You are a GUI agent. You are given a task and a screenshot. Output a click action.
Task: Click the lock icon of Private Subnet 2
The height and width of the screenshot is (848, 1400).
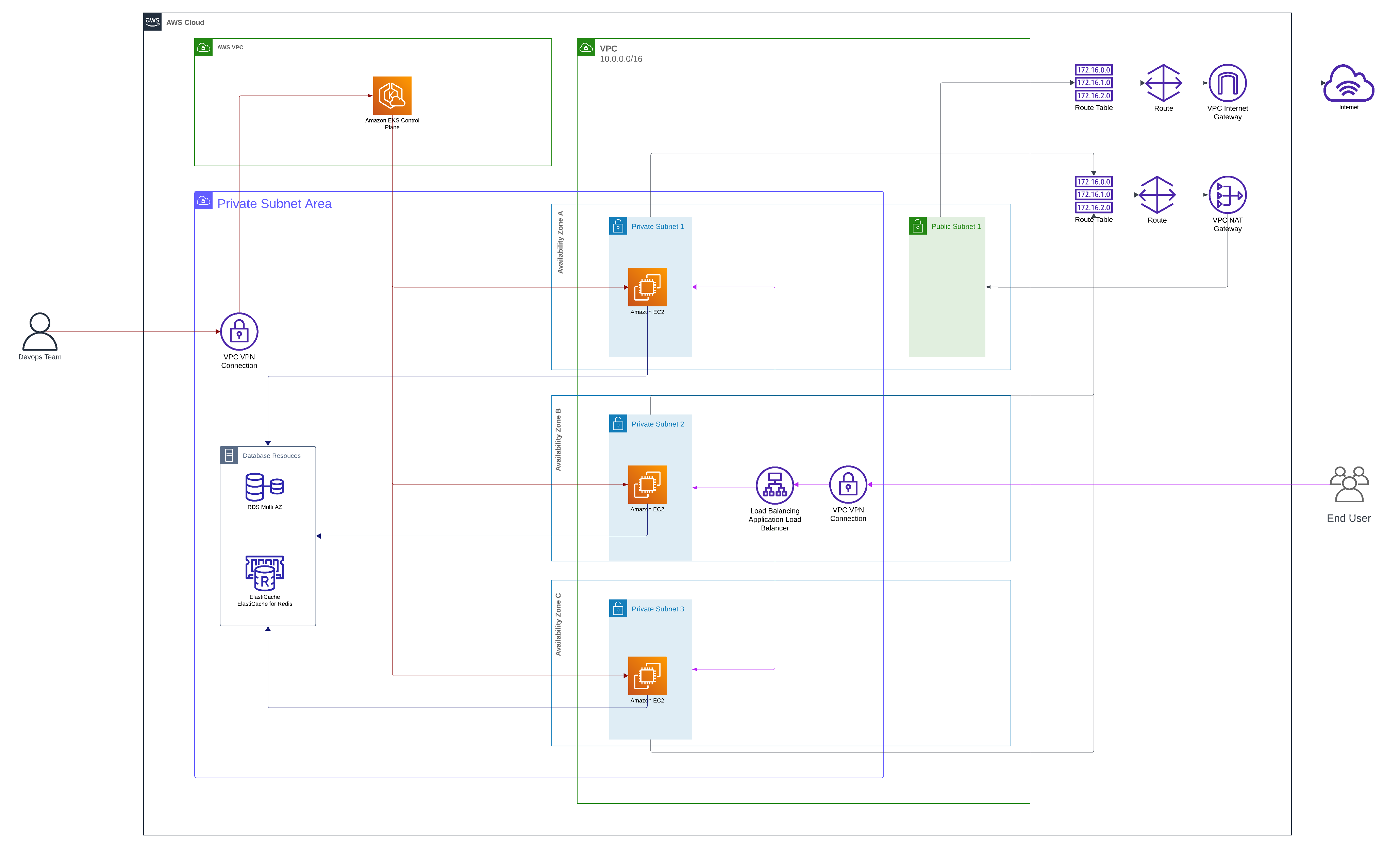point(618,424)
